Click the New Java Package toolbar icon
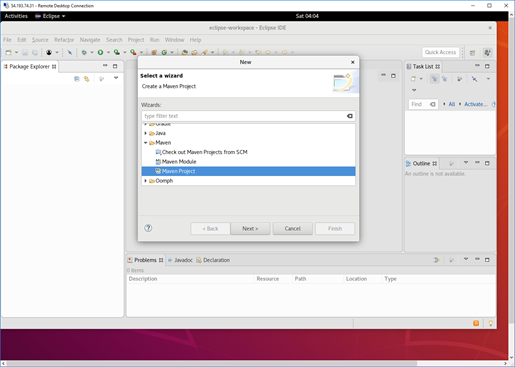This screenshot has height=367, width=515. point(154,52)
